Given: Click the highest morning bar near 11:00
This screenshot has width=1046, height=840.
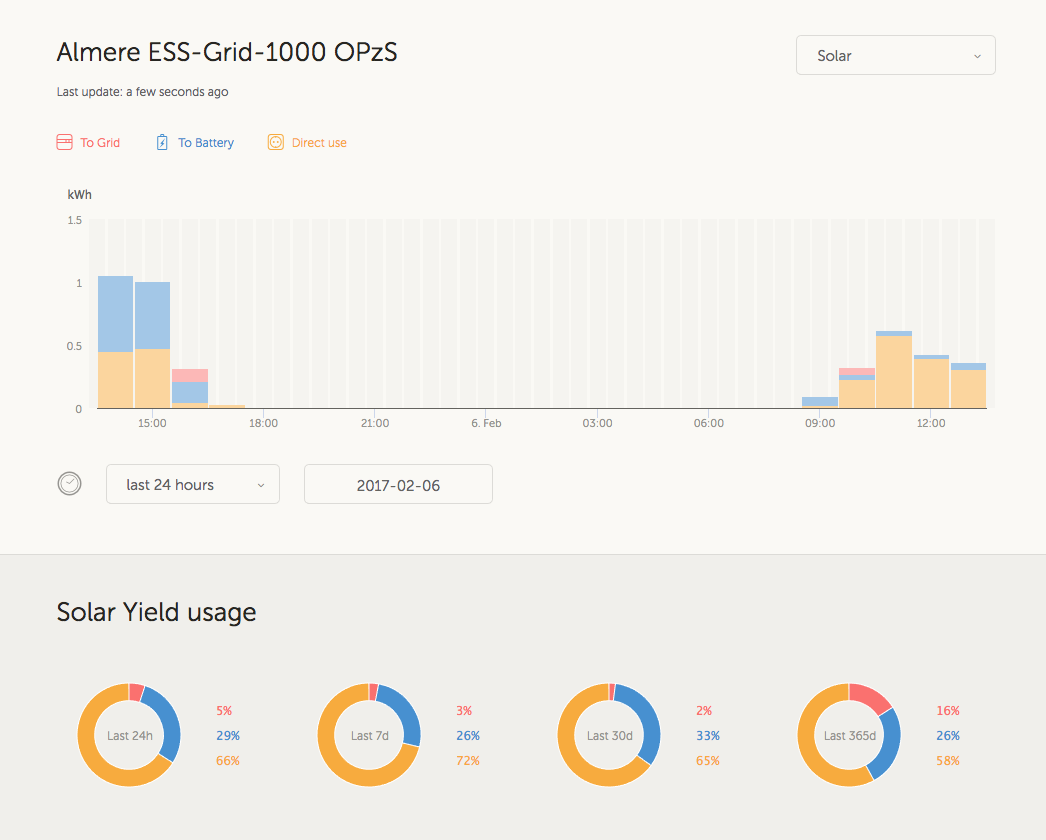Looking at the screenshot, I should (x=893, y=370).
